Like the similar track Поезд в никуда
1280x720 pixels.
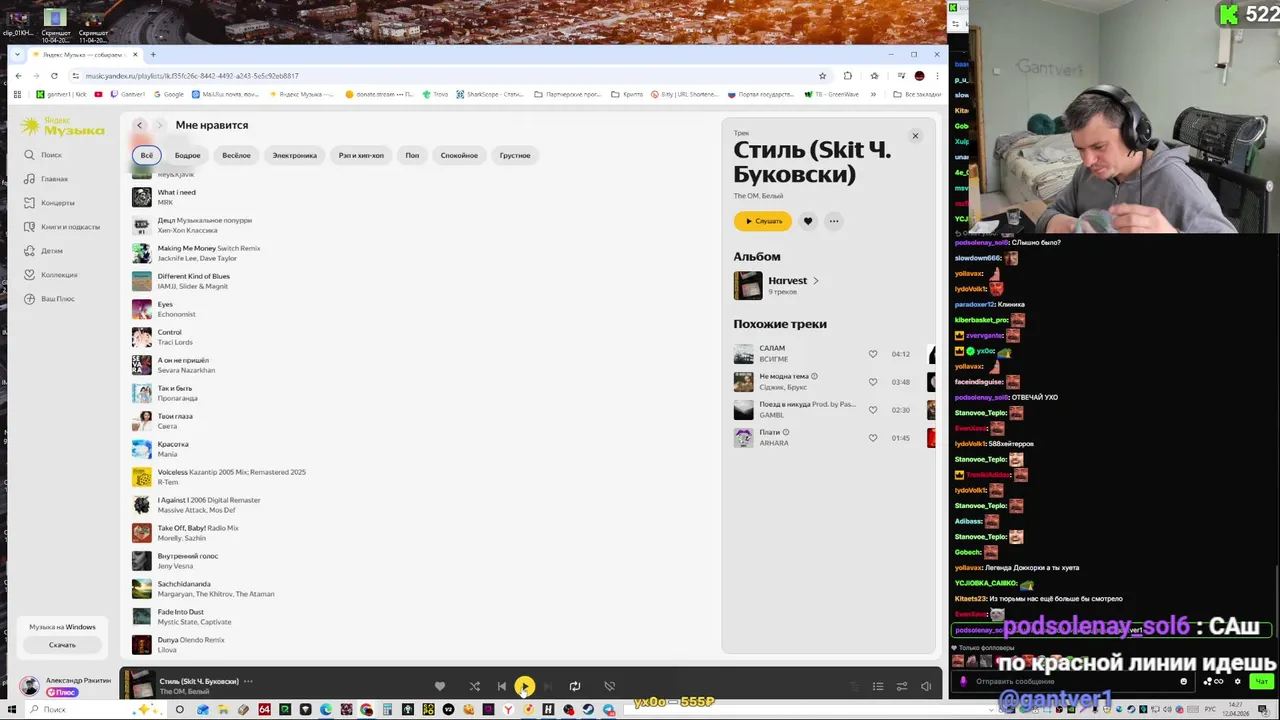tap(872, 410)
